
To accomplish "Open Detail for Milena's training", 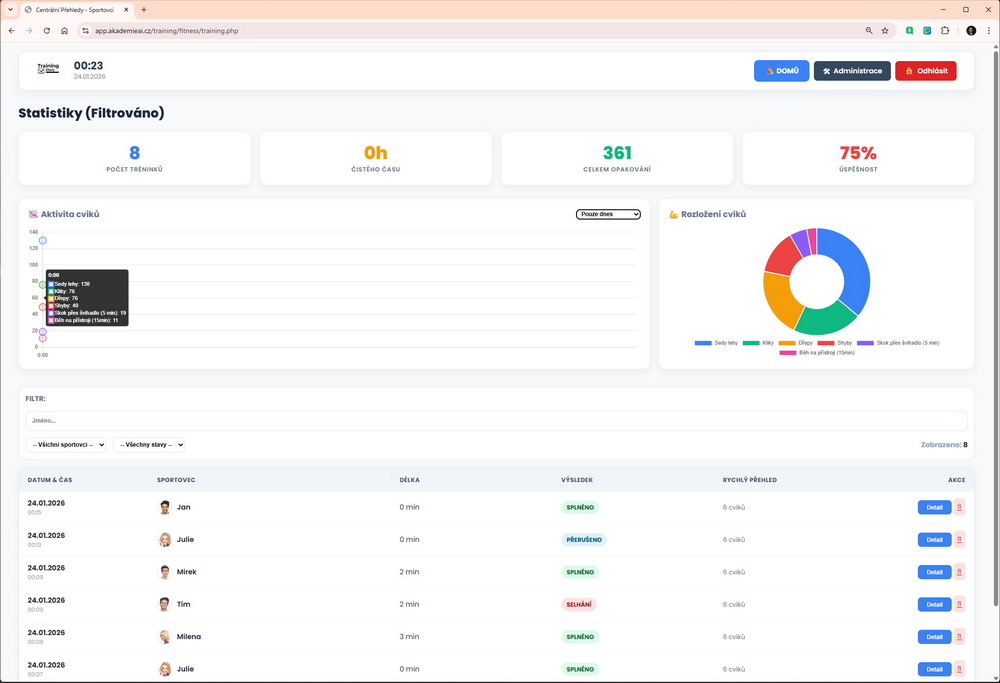I will point(934,637).
